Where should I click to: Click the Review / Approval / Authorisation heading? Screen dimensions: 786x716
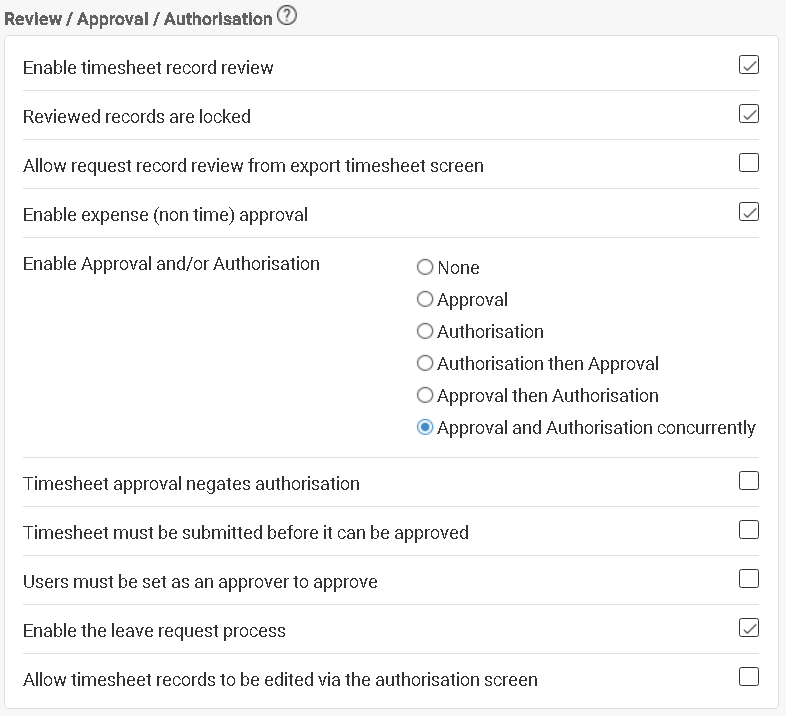tap(138, 19)
